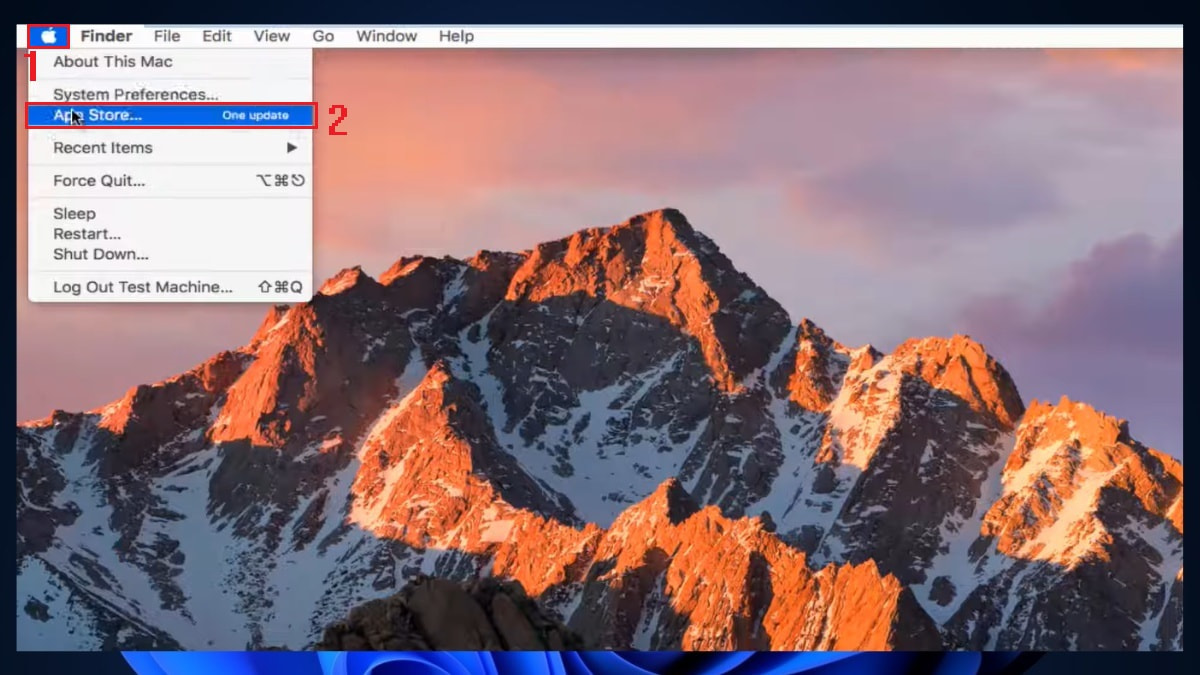
Task: Open the Window menu
Action: pyautogui.click(x=386, y=36)
